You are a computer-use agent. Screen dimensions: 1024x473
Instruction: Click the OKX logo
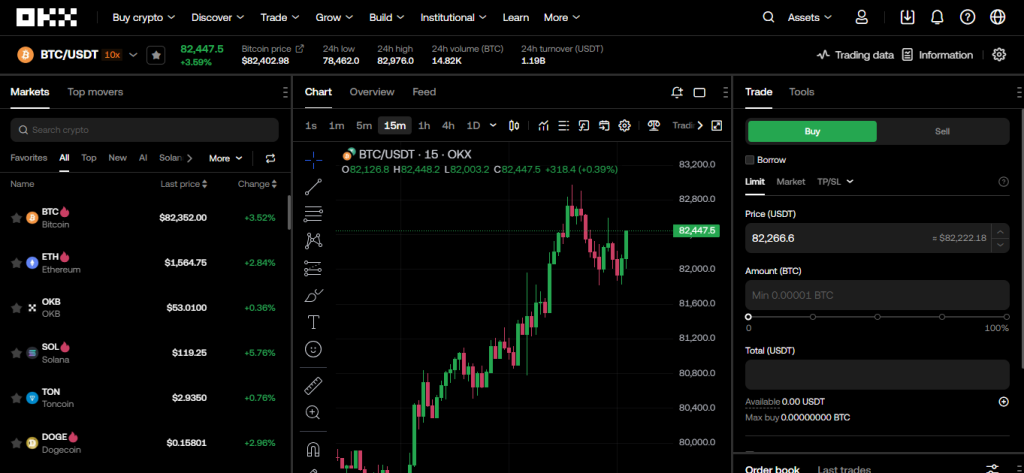46,18
